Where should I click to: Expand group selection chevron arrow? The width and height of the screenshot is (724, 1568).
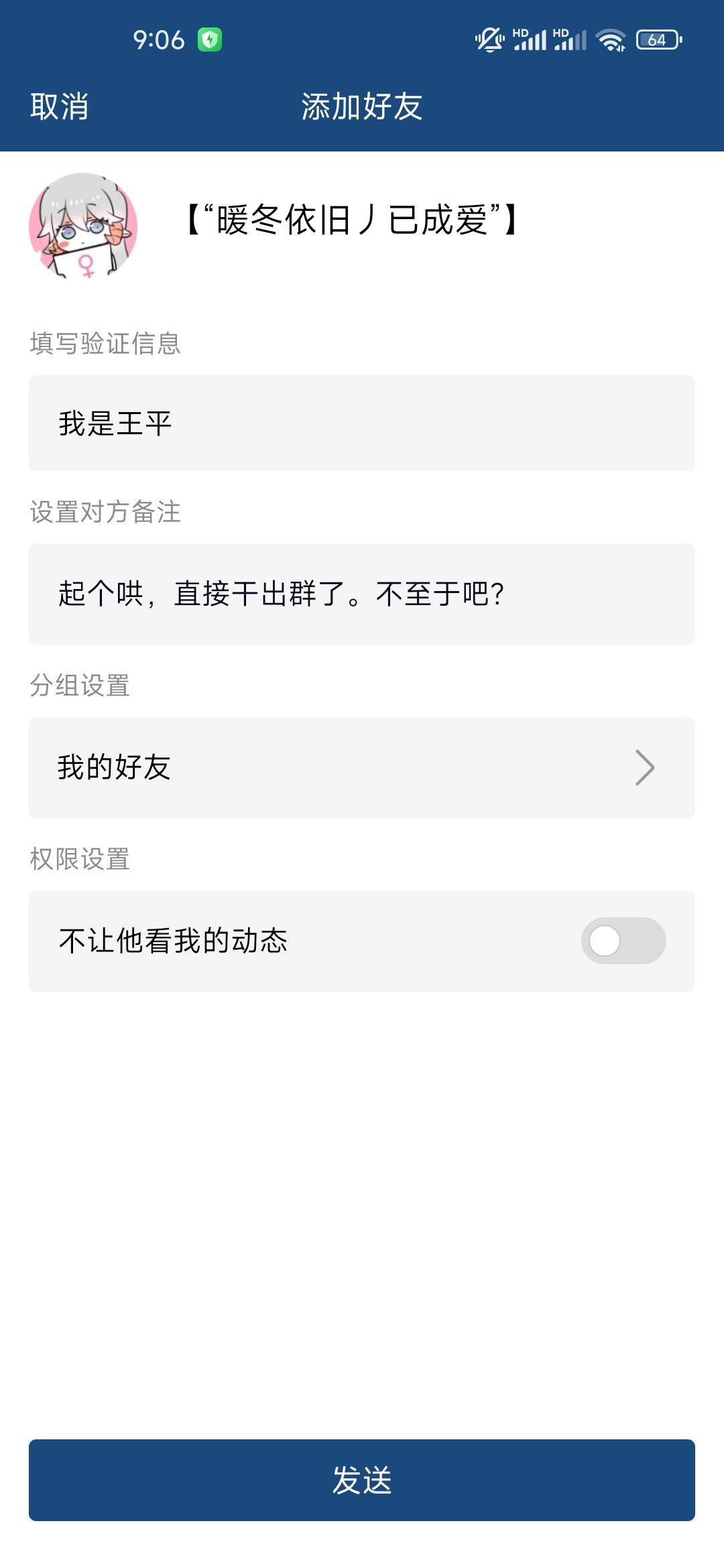pyautogui.click(x=644, y=768)
